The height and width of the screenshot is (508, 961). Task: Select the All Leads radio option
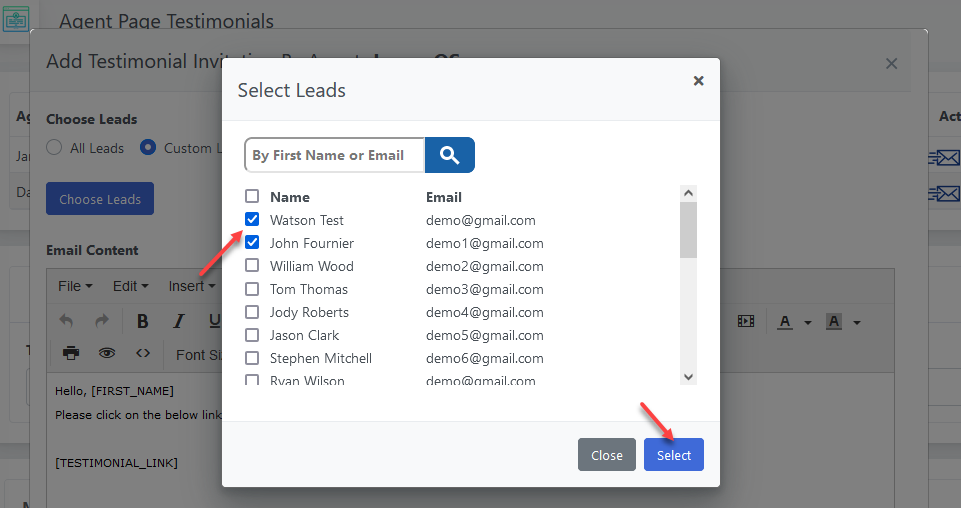coord(54,148)
